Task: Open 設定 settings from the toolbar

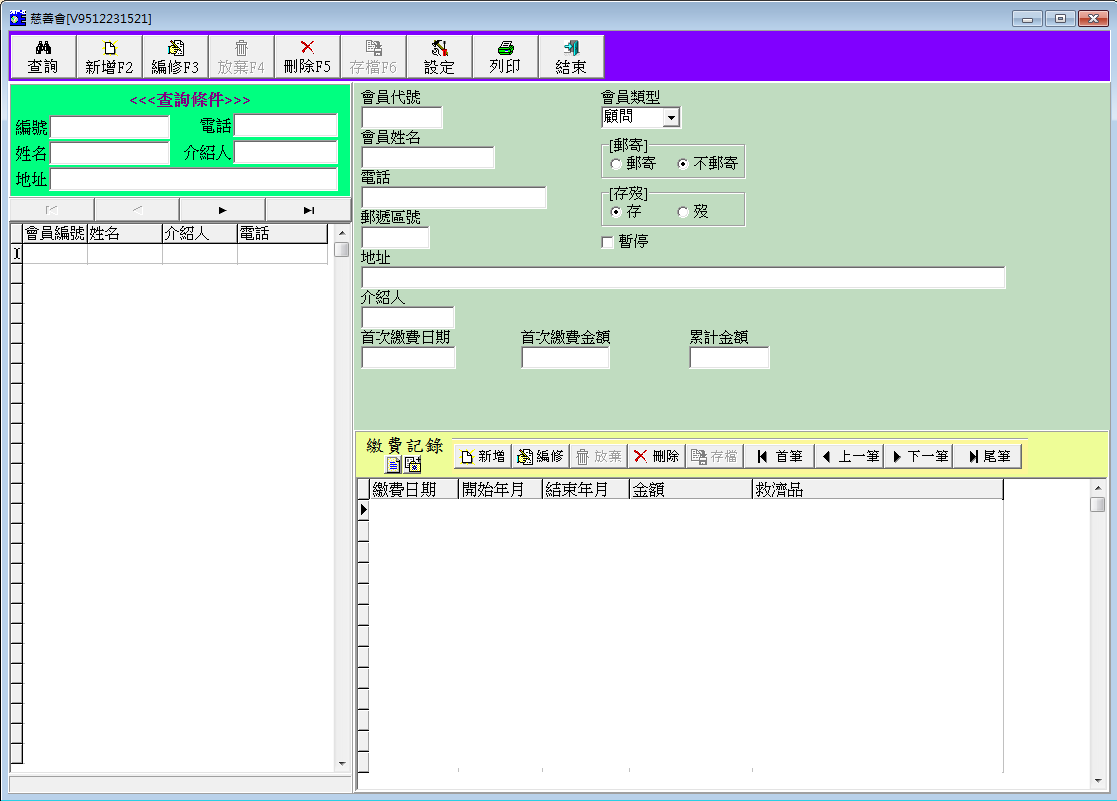Action: (439, 57)
